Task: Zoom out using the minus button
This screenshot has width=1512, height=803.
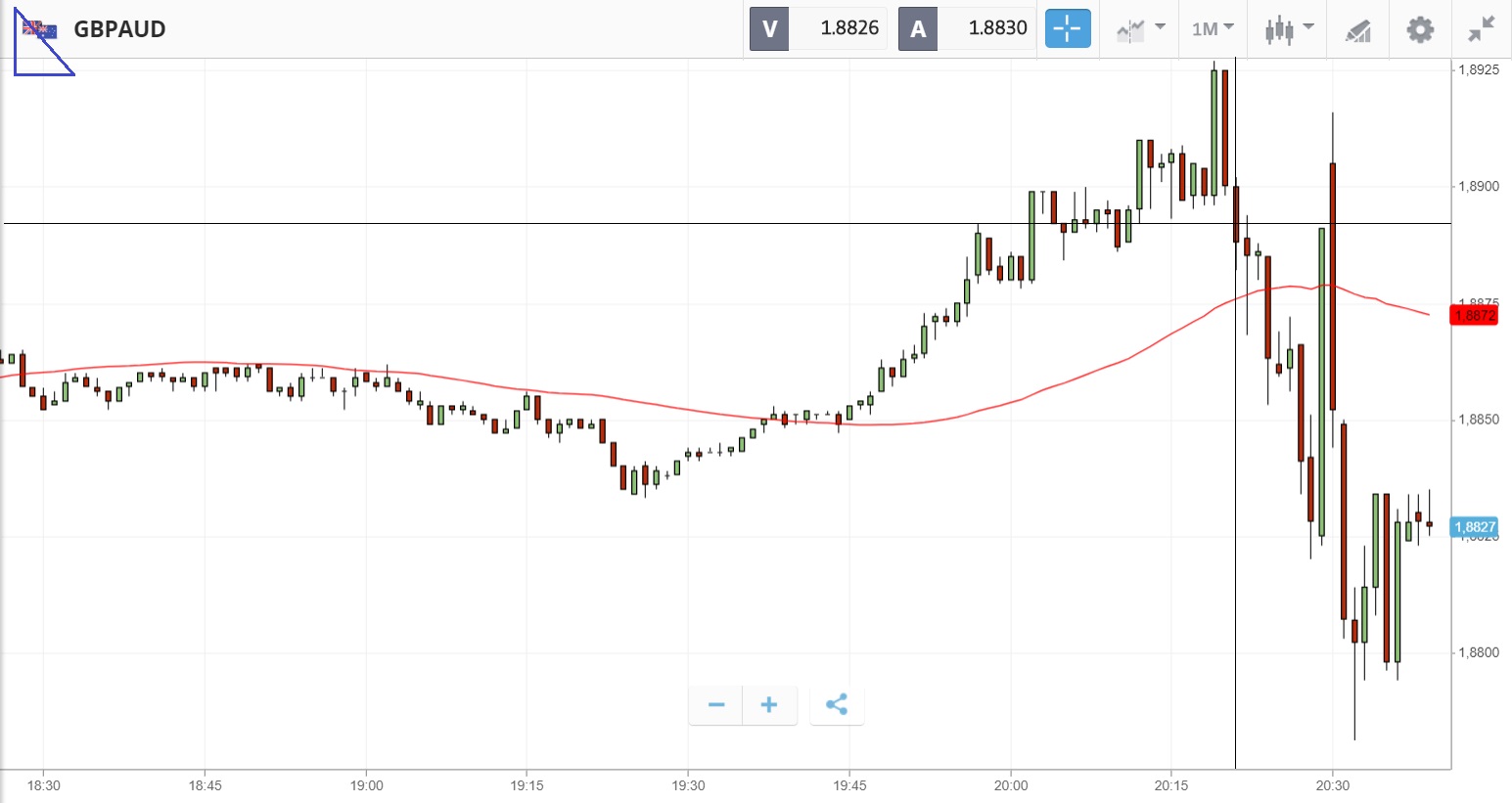Action: click(x=716, y=705)
